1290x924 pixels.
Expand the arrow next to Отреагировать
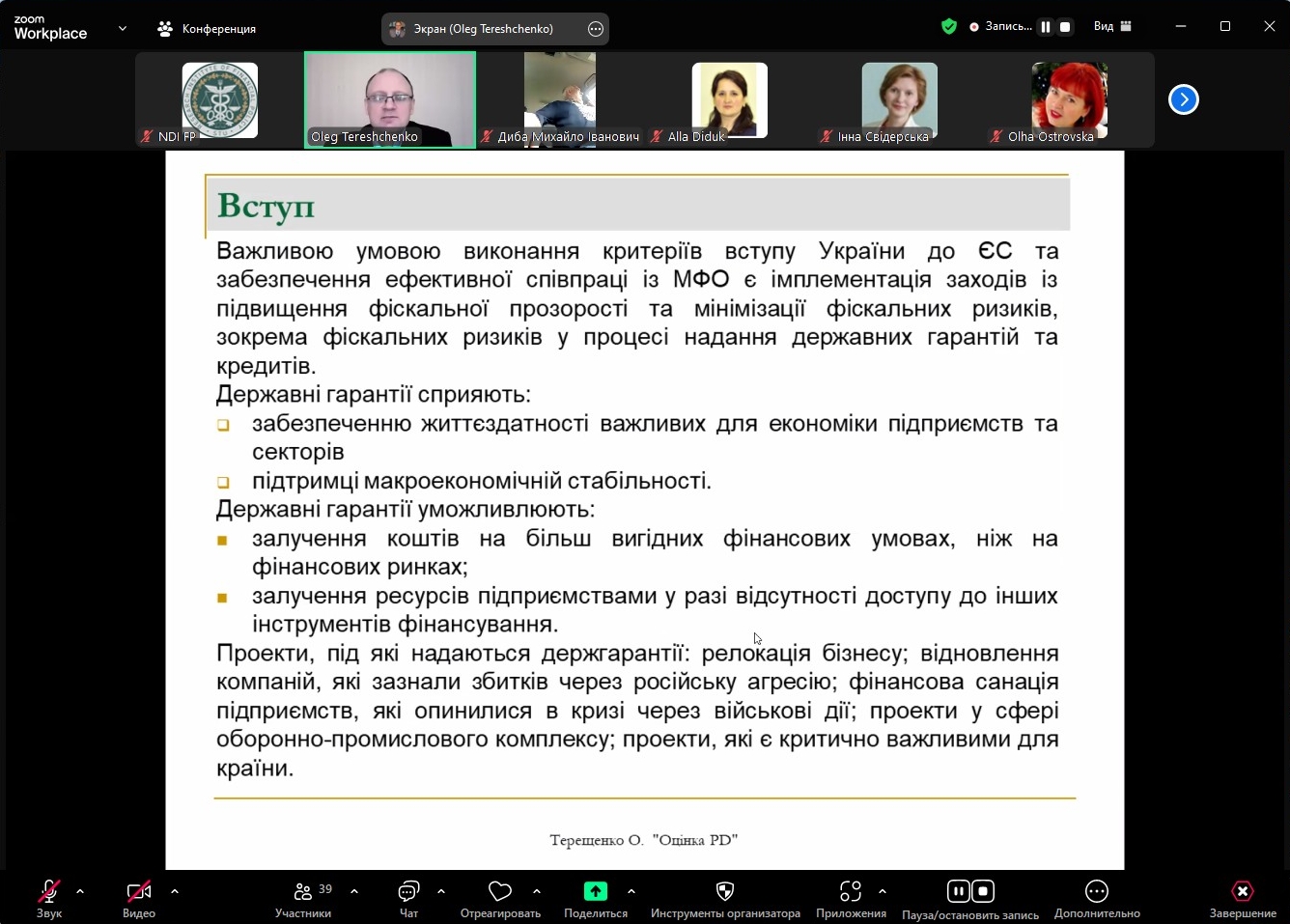(x=537, y=891)
